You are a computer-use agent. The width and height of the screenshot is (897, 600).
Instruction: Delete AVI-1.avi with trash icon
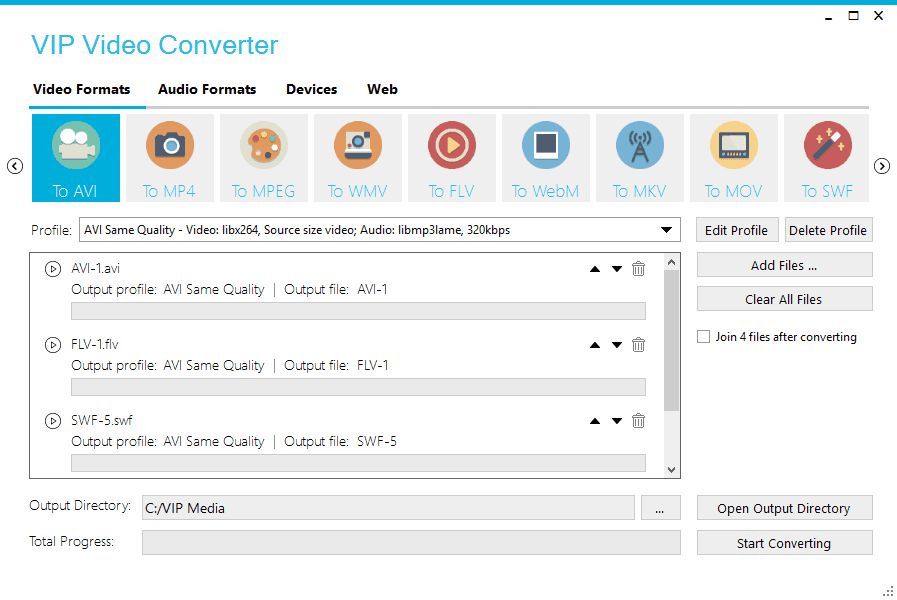click(638, 268)
